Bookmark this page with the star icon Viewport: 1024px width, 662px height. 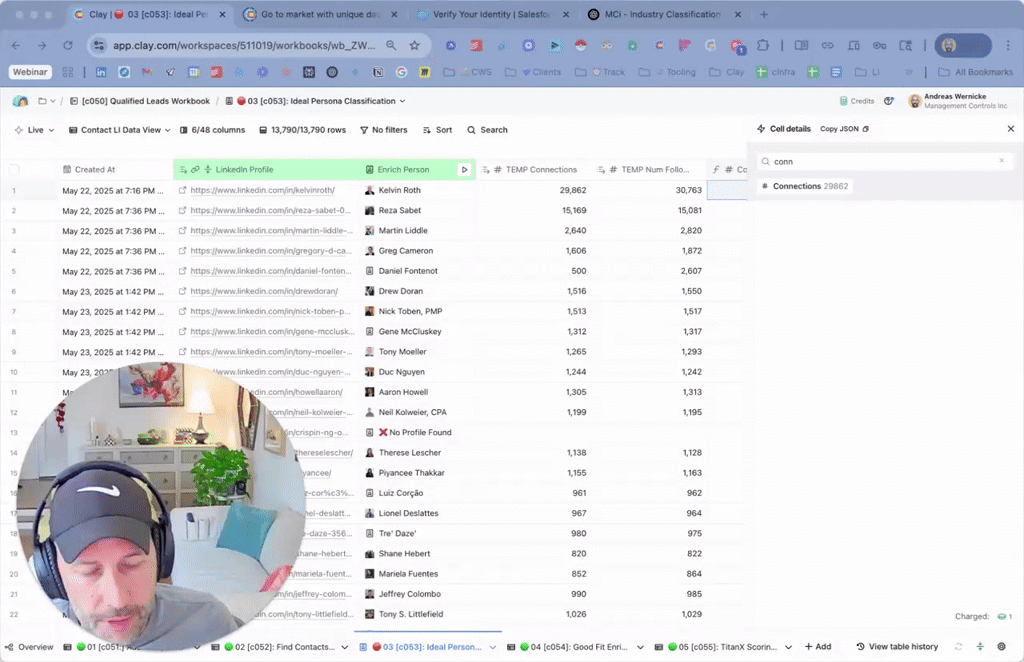click(x=413, y=45)
